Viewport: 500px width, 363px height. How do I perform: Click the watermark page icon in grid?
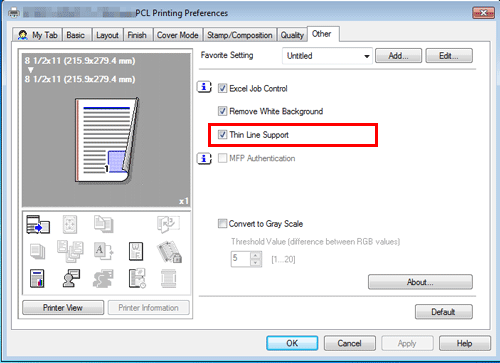136,251
